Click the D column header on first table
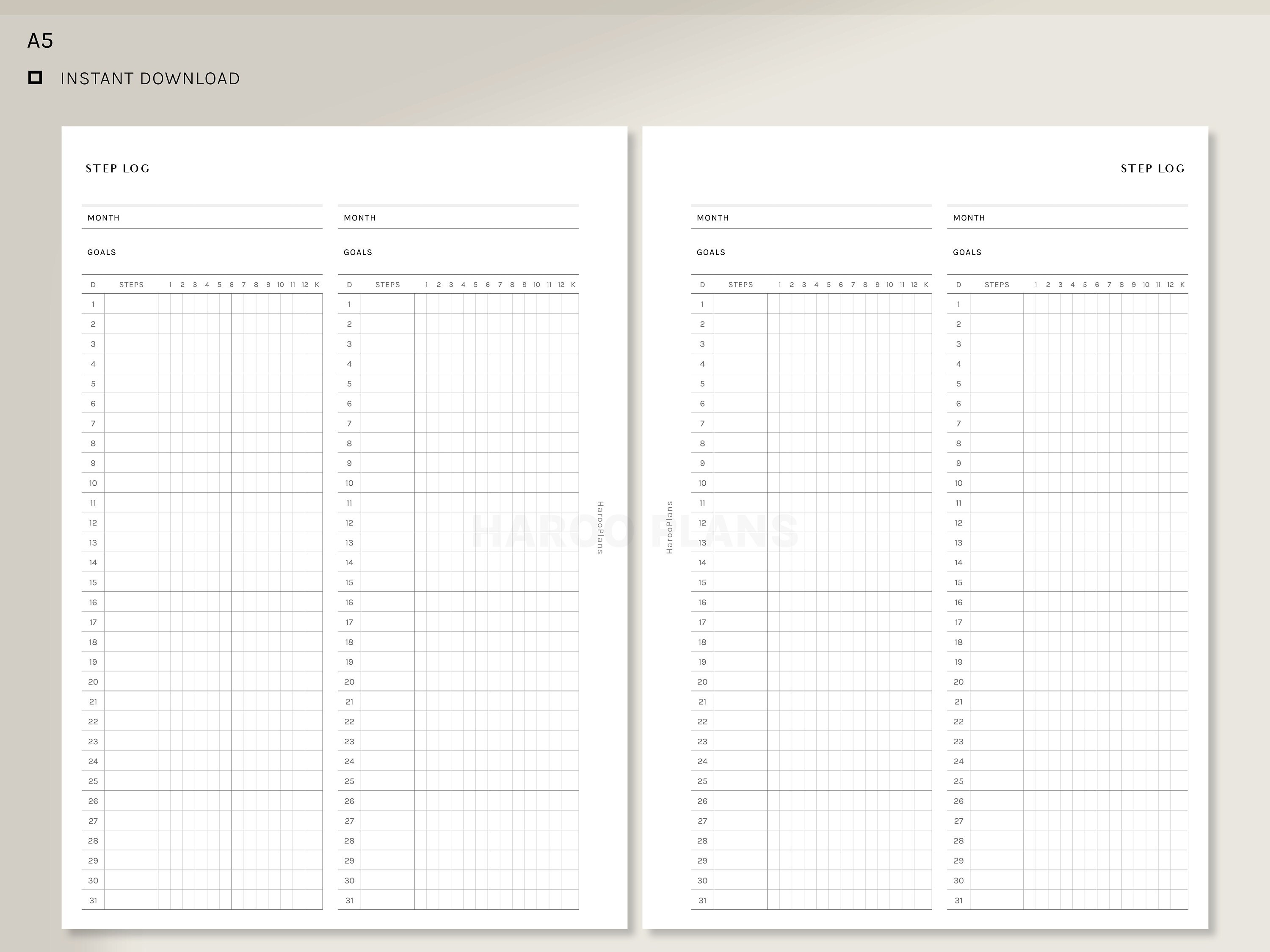Image resolution: width=1270 pixels, height=952 pixels. point(93,284)
